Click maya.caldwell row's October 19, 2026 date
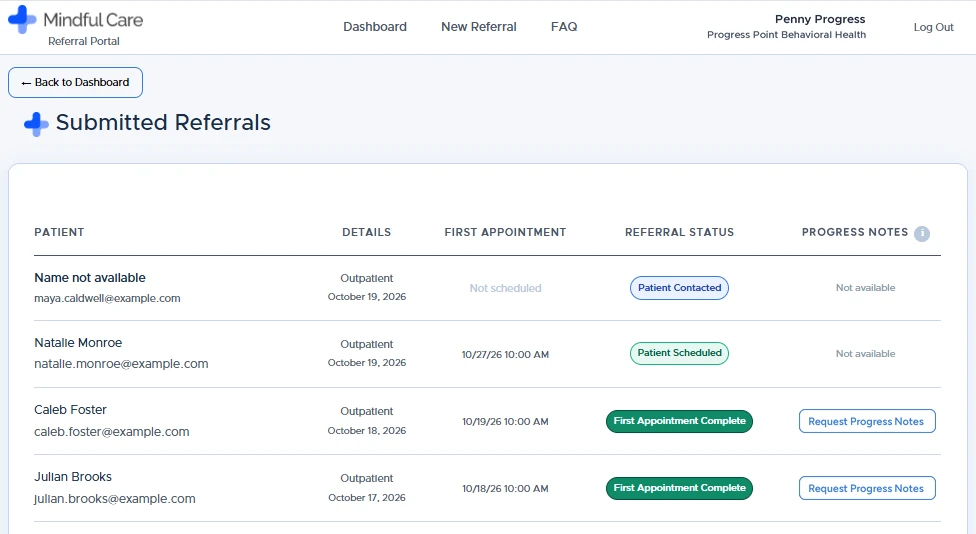The height and width of the screenshot is (534, 976). 367,297
